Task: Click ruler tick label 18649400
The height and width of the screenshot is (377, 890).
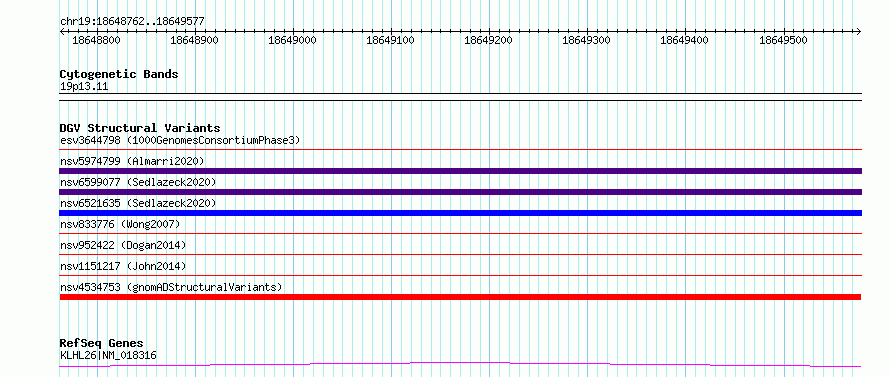Action: (685, 40)
